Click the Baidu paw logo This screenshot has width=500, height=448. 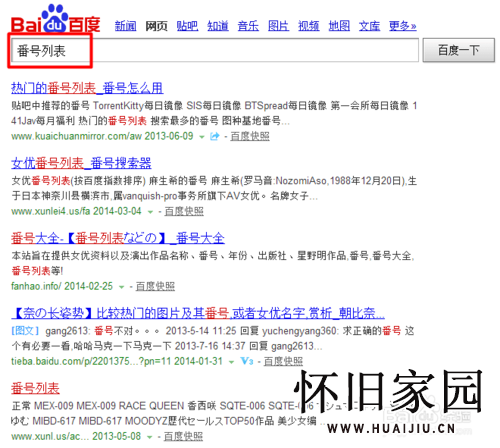click(x=56, y=19)
